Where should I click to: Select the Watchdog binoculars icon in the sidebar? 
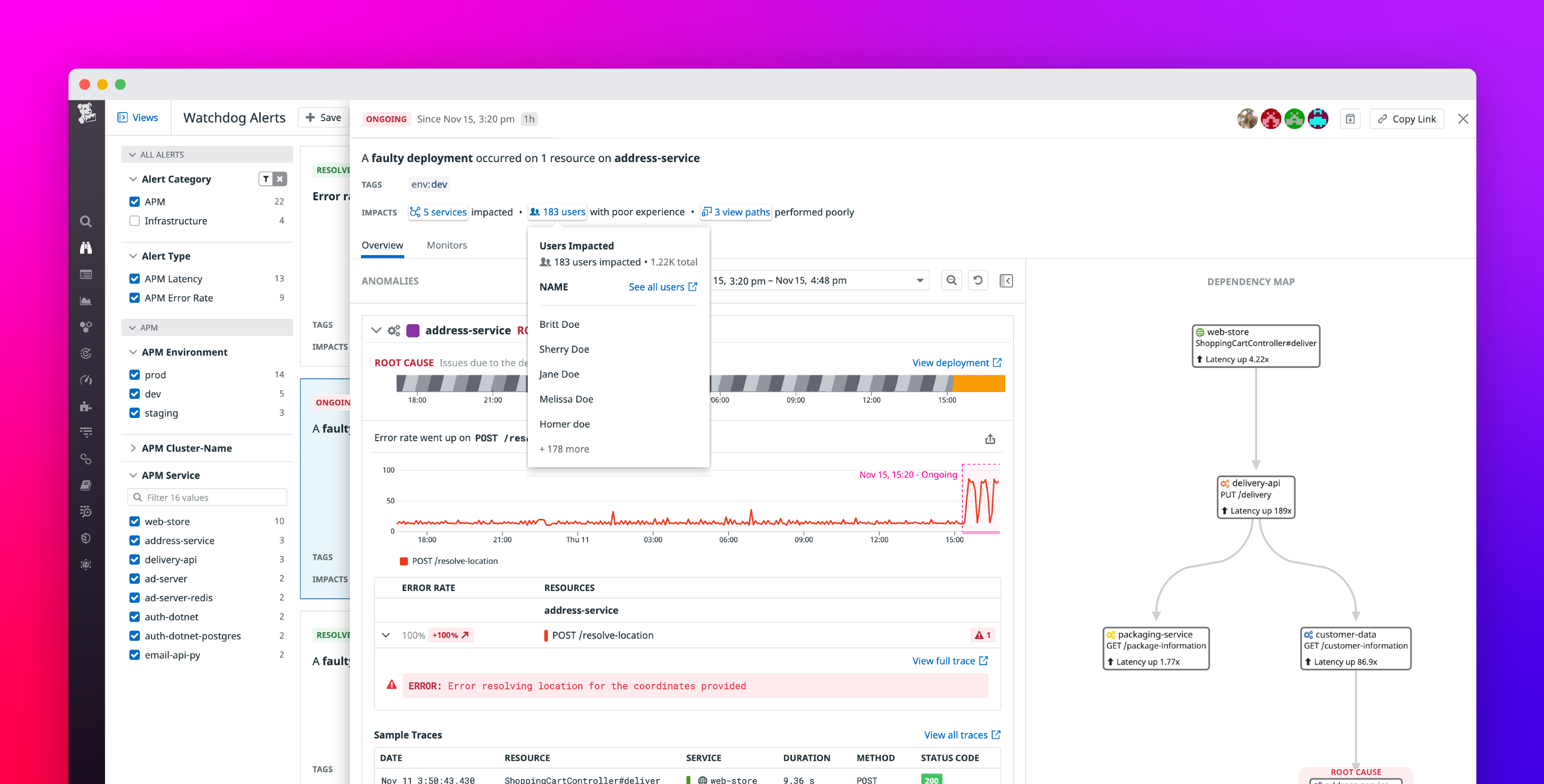coord(86,247)
